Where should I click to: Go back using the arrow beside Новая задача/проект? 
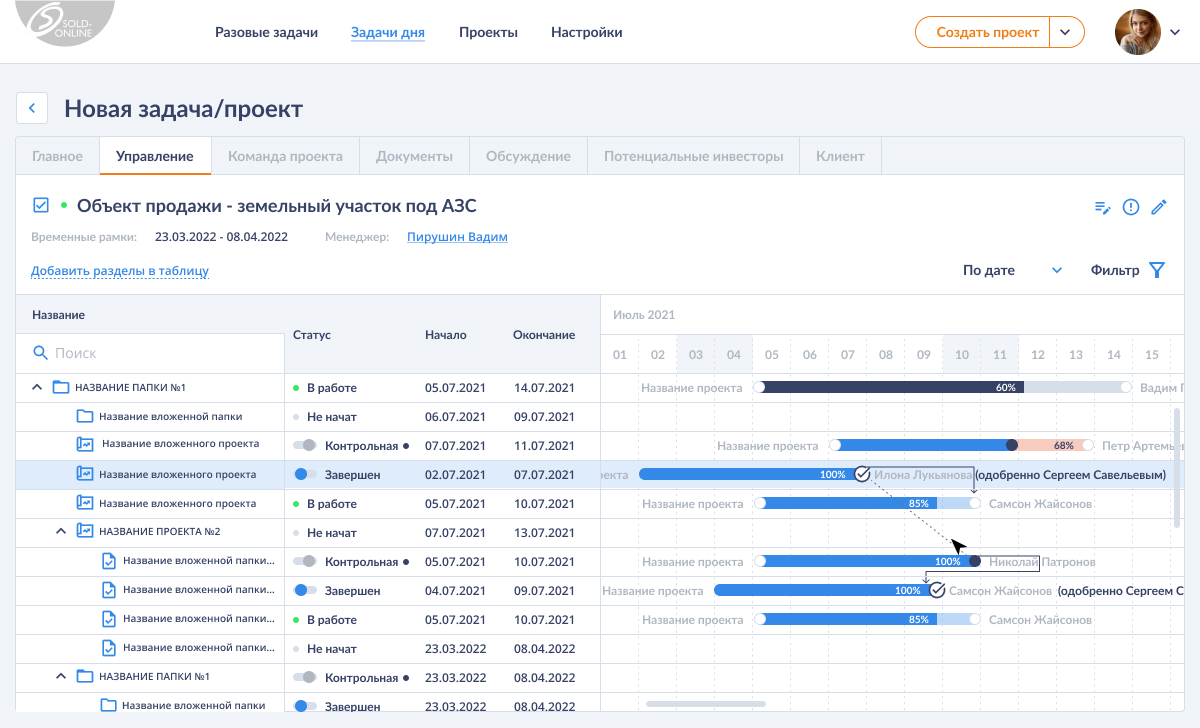click(x=32, y=108)
